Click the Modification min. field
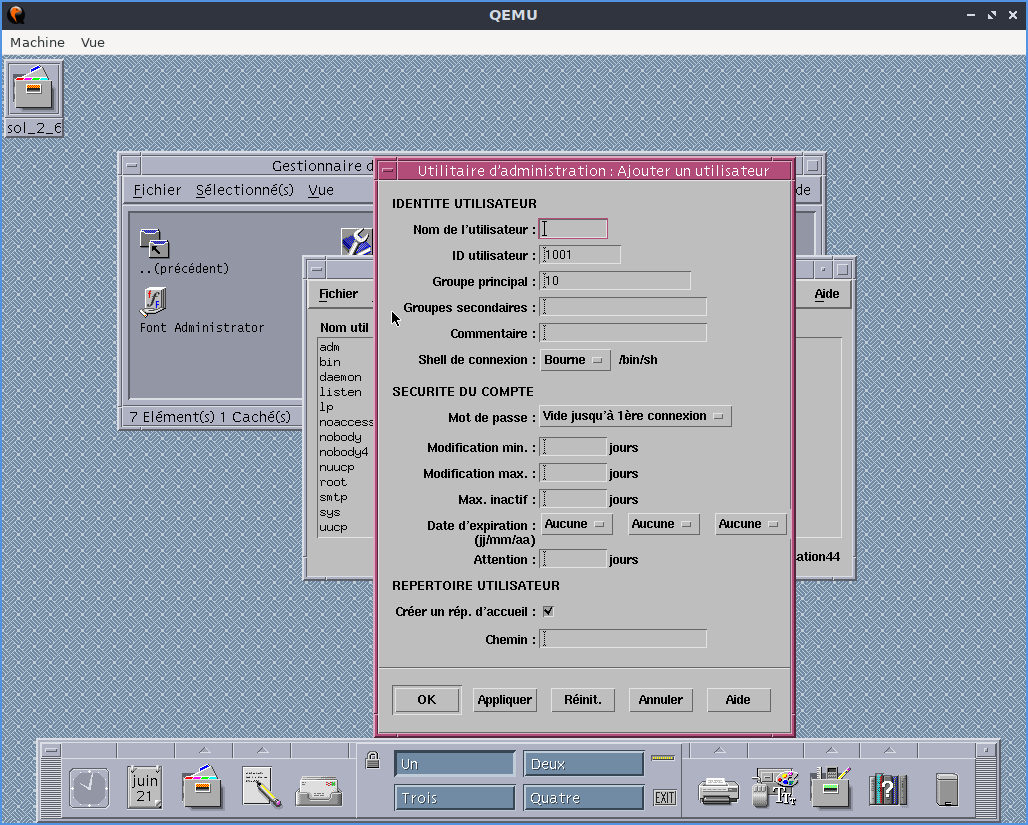This screenshot has height=825, width=1028. point(574,447)
